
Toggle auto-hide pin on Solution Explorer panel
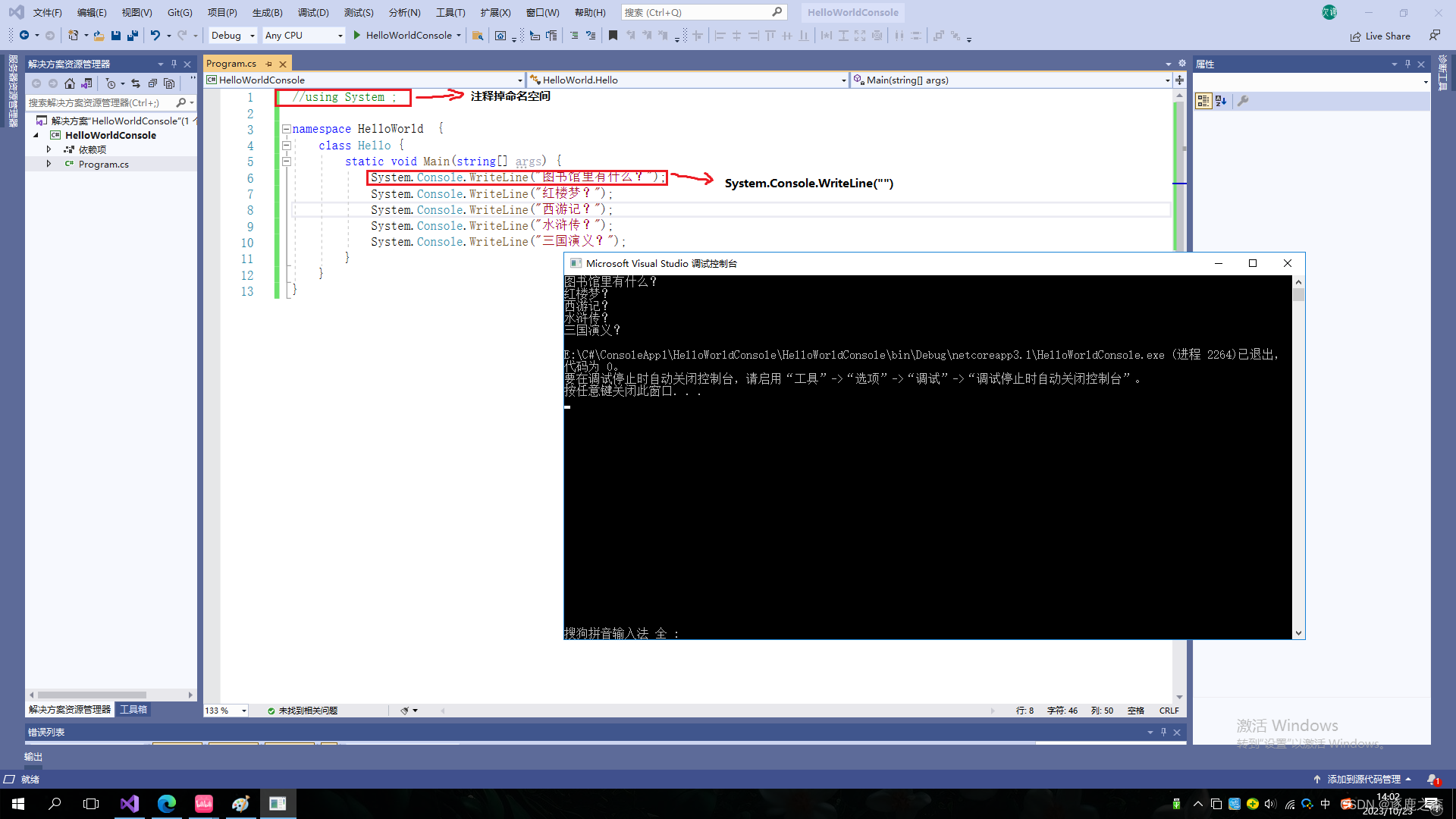pos(174,64)
